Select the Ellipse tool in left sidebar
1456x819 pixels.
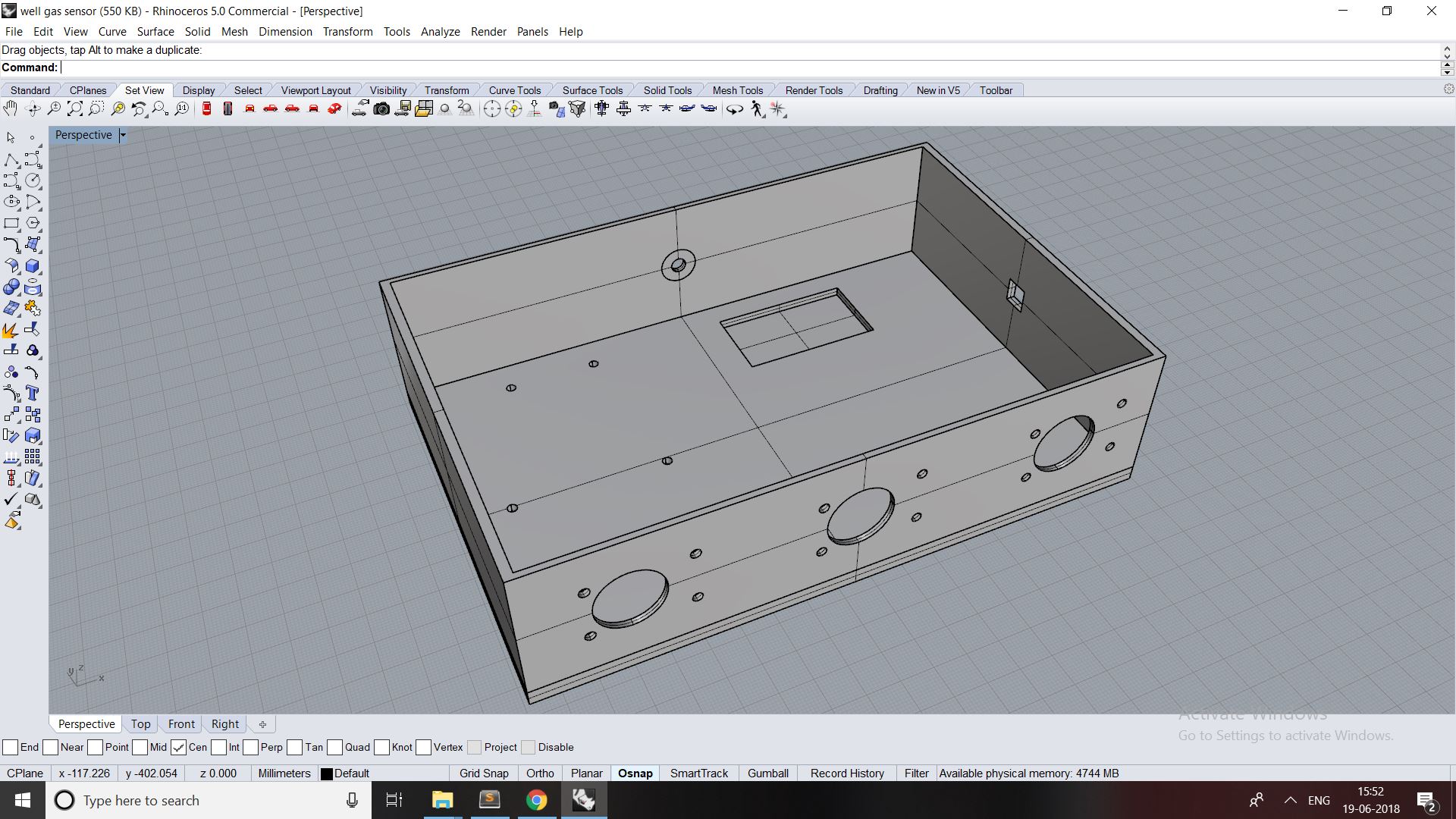pyautogui.click(x=11, y=202)
